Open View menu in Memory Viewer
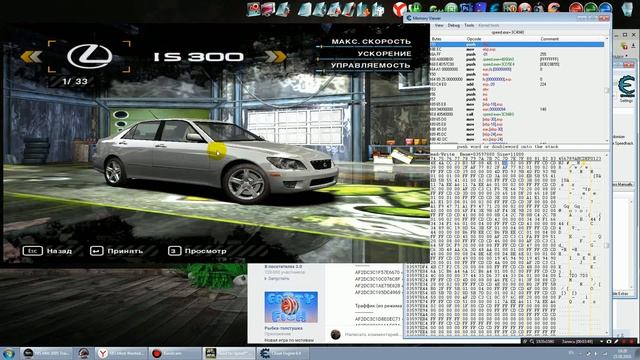Viewport: 640px width, 360px height. click(x=439, y=25)
